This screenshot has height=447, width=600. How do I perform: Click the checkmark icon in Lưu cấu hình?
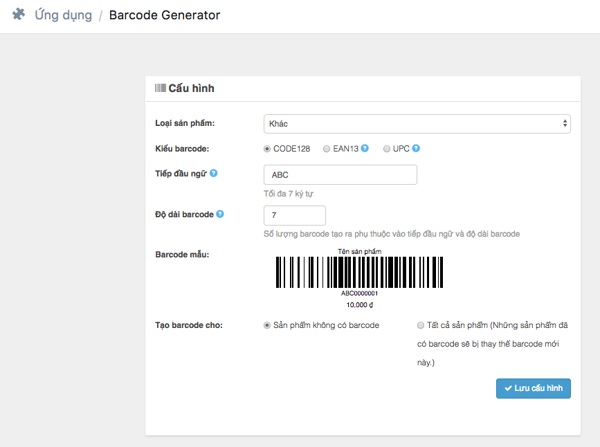point(508,388)
